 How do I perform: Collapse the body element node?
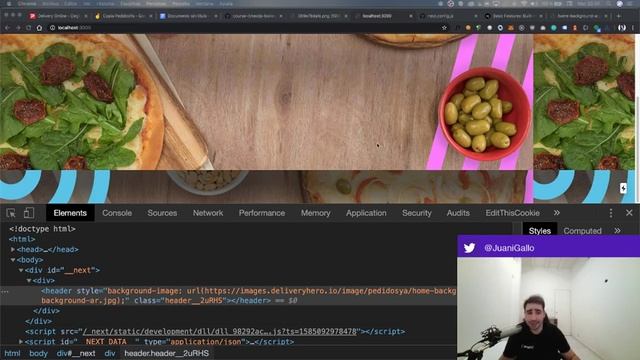pyautogui.click(x=13, y=260)
